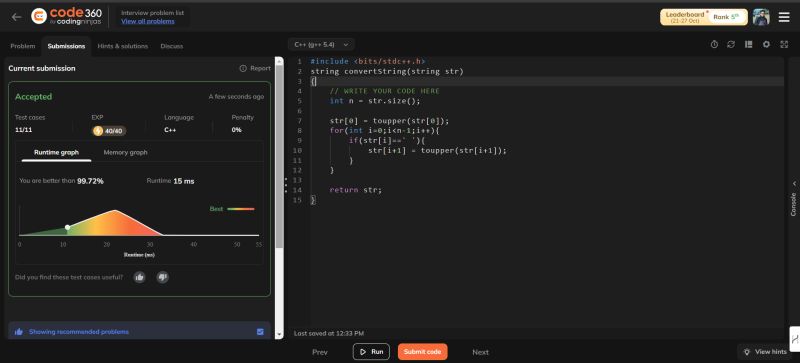Click the 11/11 test cases value
This screenshot has height=363, width=800.
click(23, 130)
